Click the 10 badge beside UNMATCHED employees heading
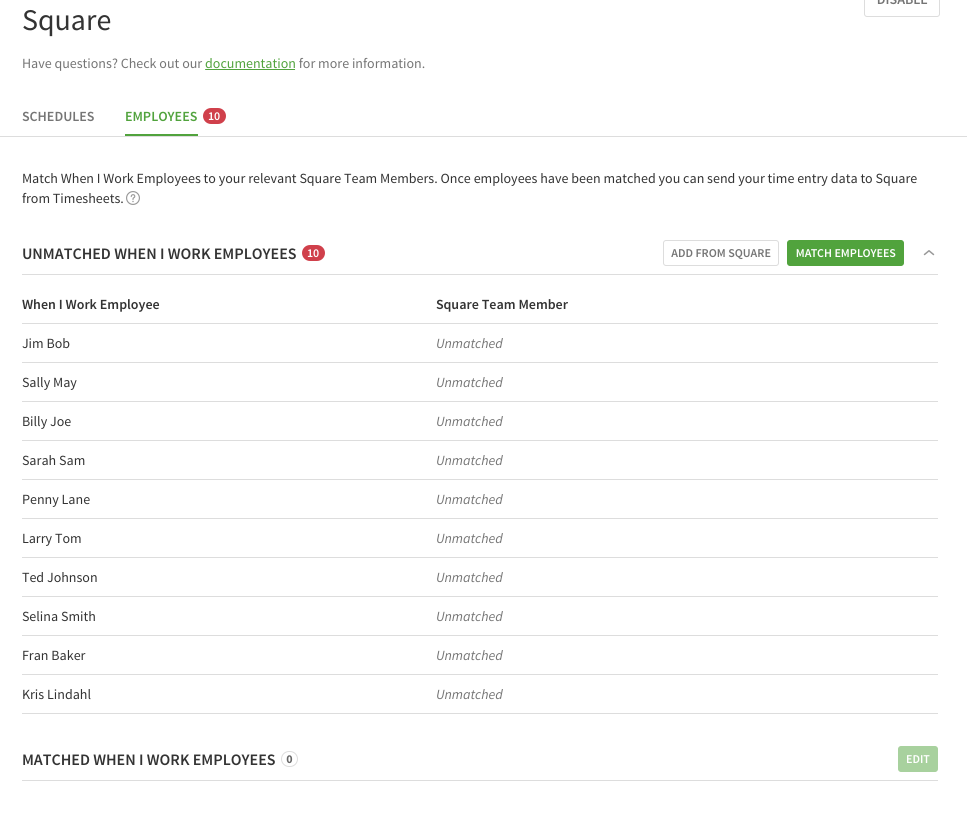This screenshot has height=826, width=967. pos(313,253)
